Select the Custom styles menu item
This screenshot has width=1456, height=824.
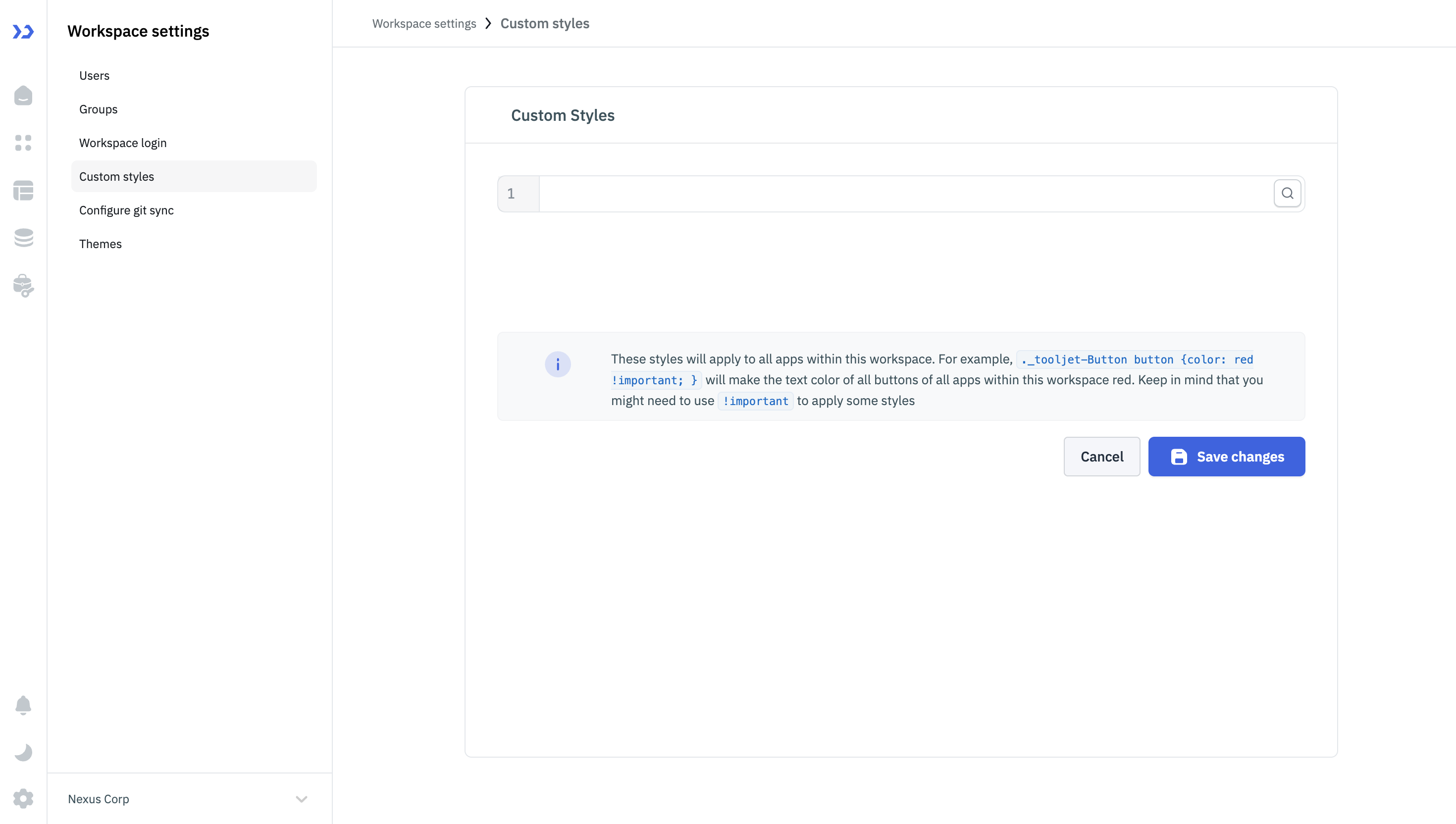[194, 177]
